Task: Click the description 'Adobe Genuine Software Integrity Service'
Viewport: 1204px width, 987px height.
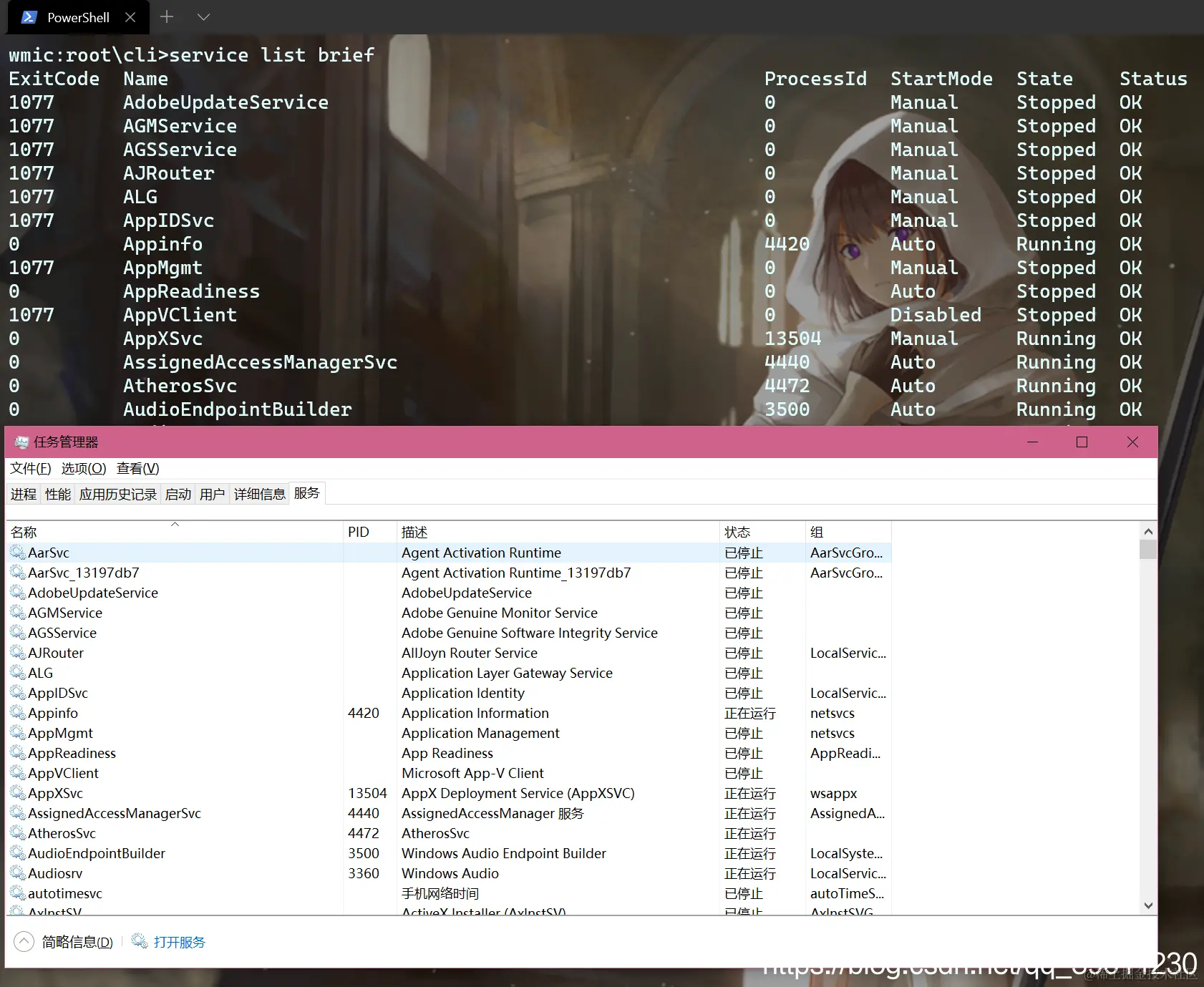Action: pyautogui.click(x=530, y=633)
